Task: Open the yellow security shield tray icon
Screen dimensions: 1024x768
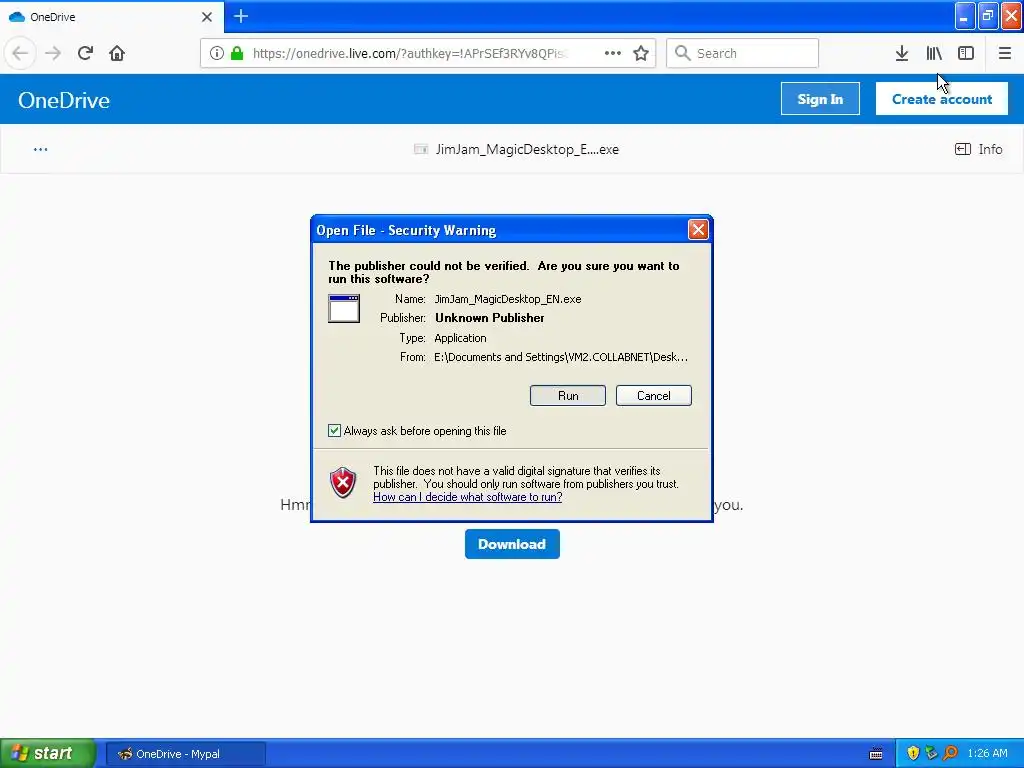Action: 913,753
